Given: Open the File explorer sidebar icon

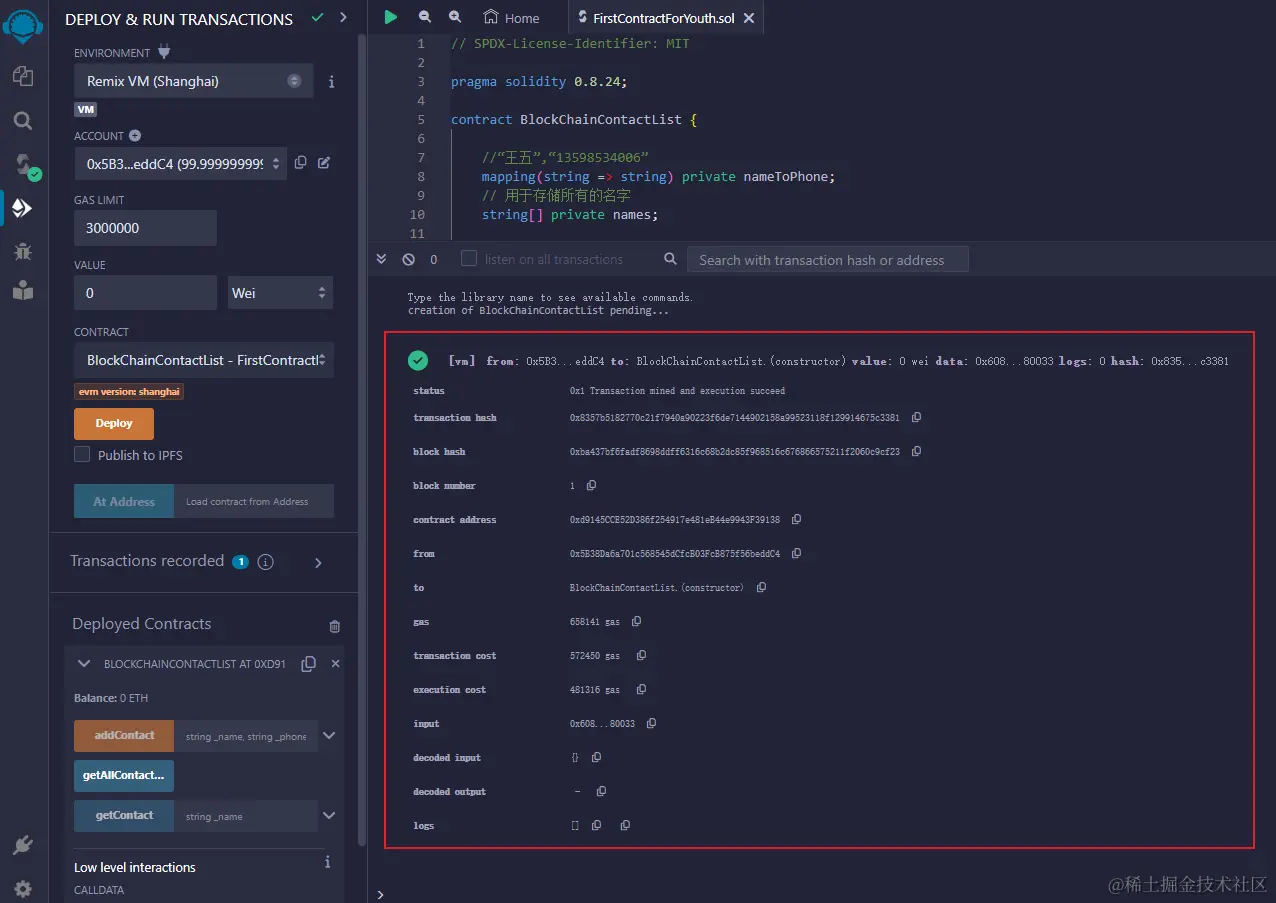Looking at the screenshot, I should (x=23, y=76).
